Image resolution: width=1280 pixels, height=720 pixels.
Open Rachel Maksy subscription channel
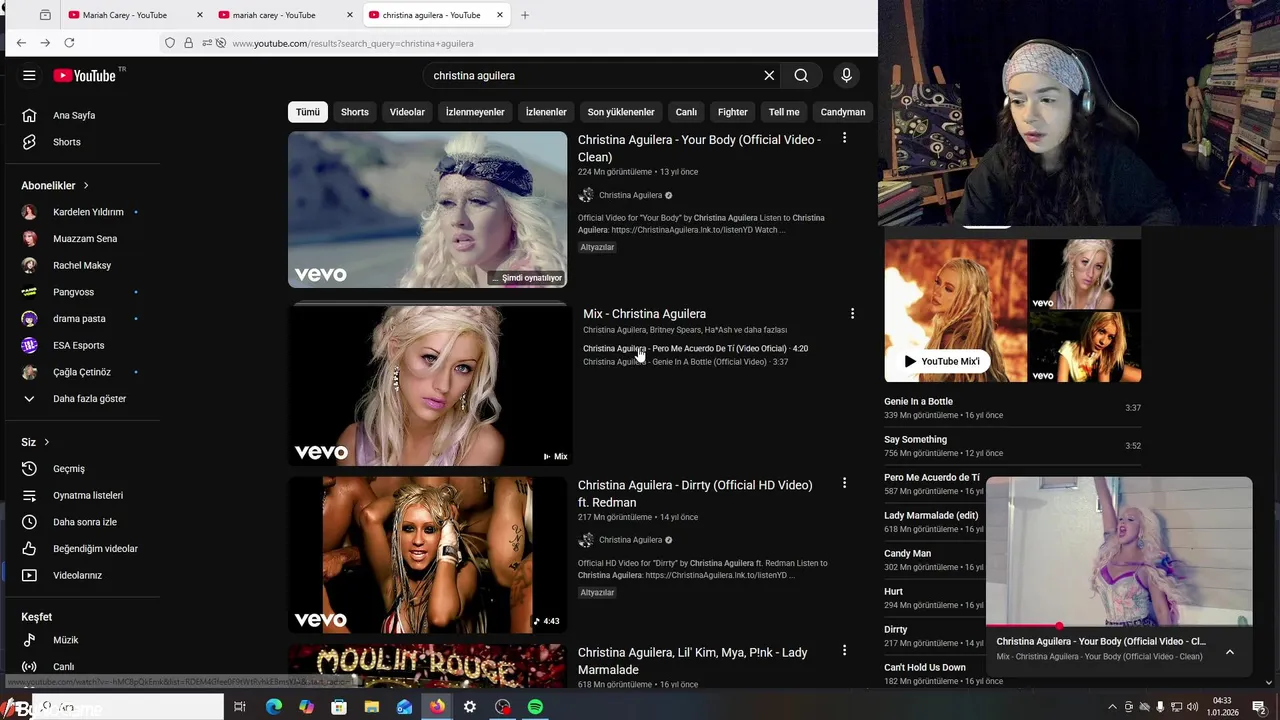[x=82, y=265]
